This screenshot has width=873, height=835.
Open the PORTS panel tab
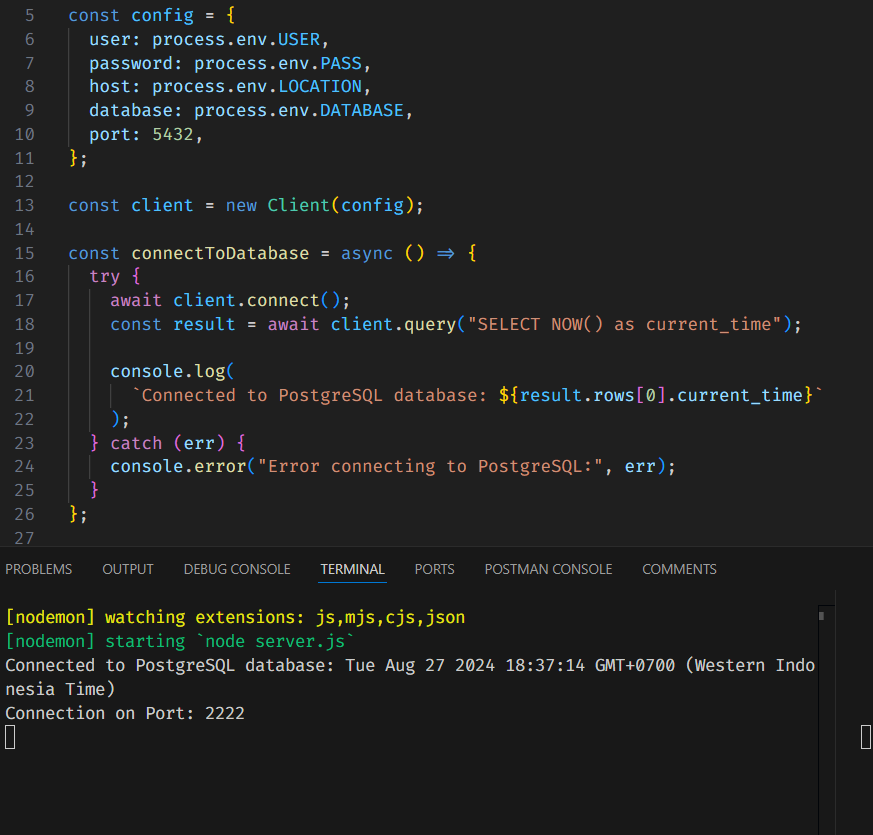[434, 569]
